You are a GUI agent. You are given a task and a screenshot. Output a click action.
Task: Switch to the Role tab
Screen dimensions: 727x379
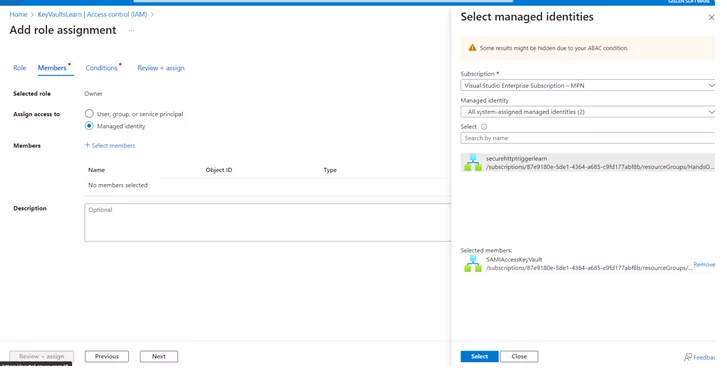[19, 68]
